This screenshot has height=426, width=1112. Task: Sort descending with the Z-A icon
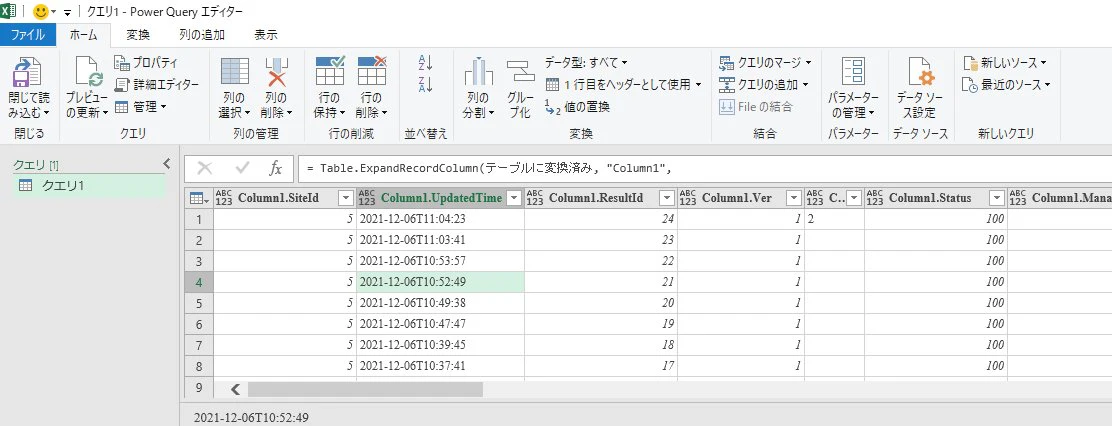pos(426,84)
